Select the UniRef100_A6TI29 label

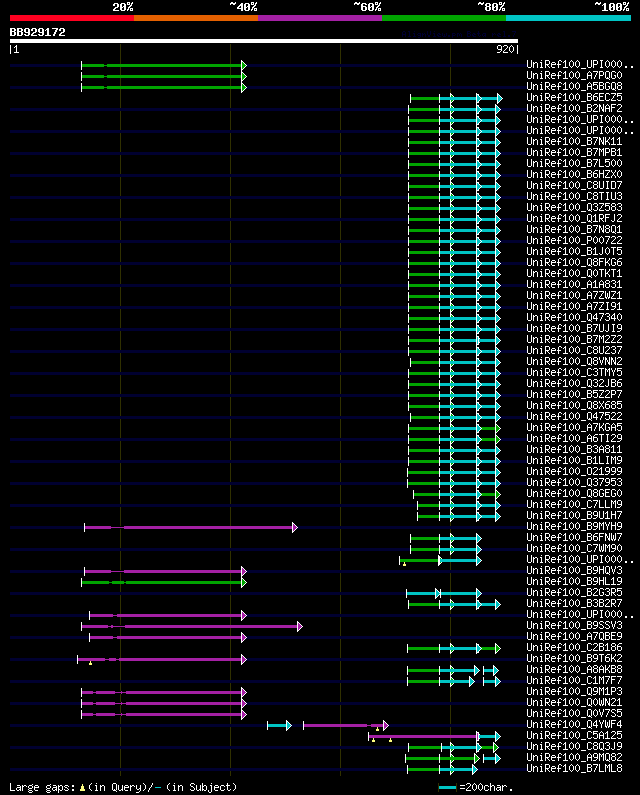[574, 439]
